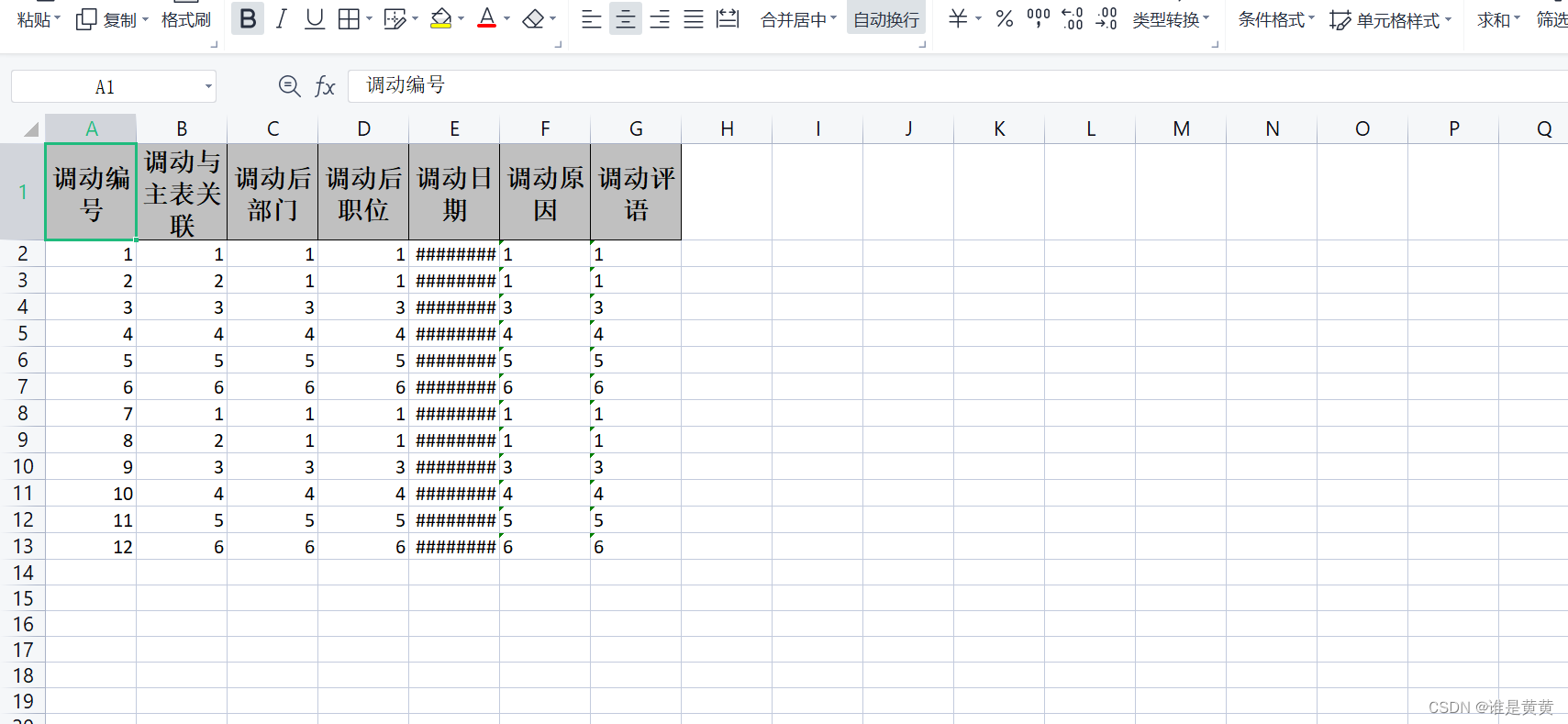Expand the draw border options arrow
This screenshot has height=724, width=1568.
click(415, 18)
